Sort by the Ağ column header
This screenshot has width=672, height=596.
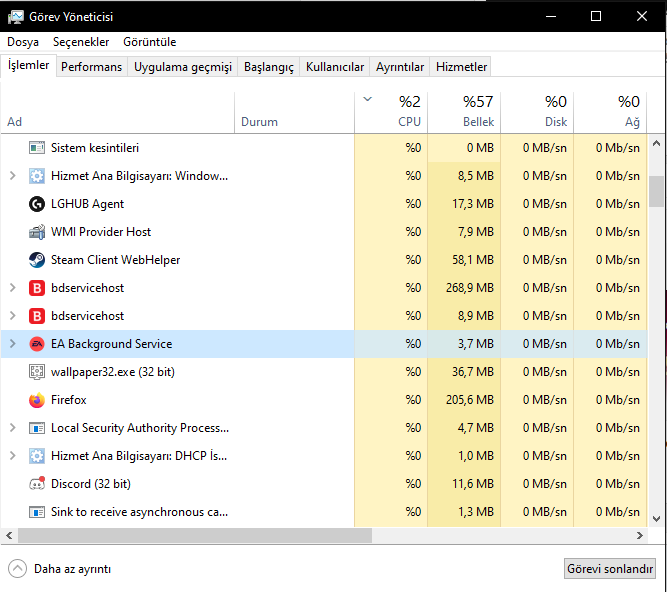(610, 113)
